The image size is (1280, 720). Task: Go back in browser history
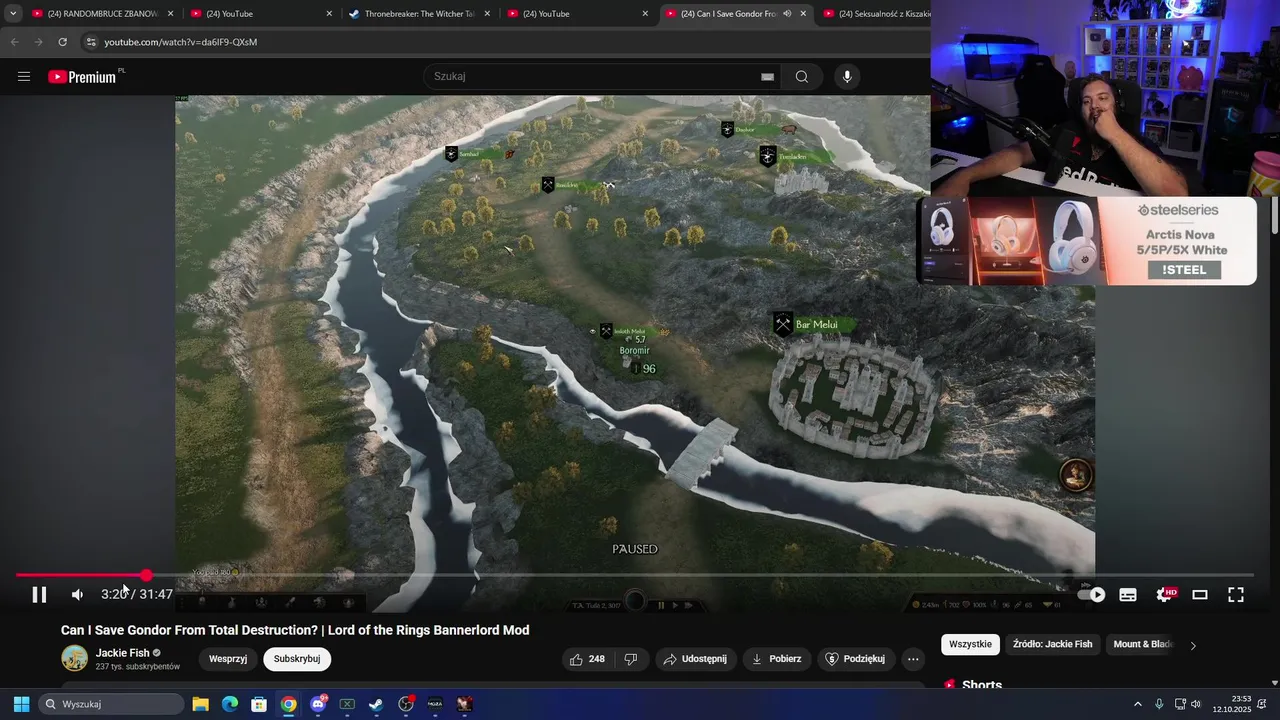(14, 42)
